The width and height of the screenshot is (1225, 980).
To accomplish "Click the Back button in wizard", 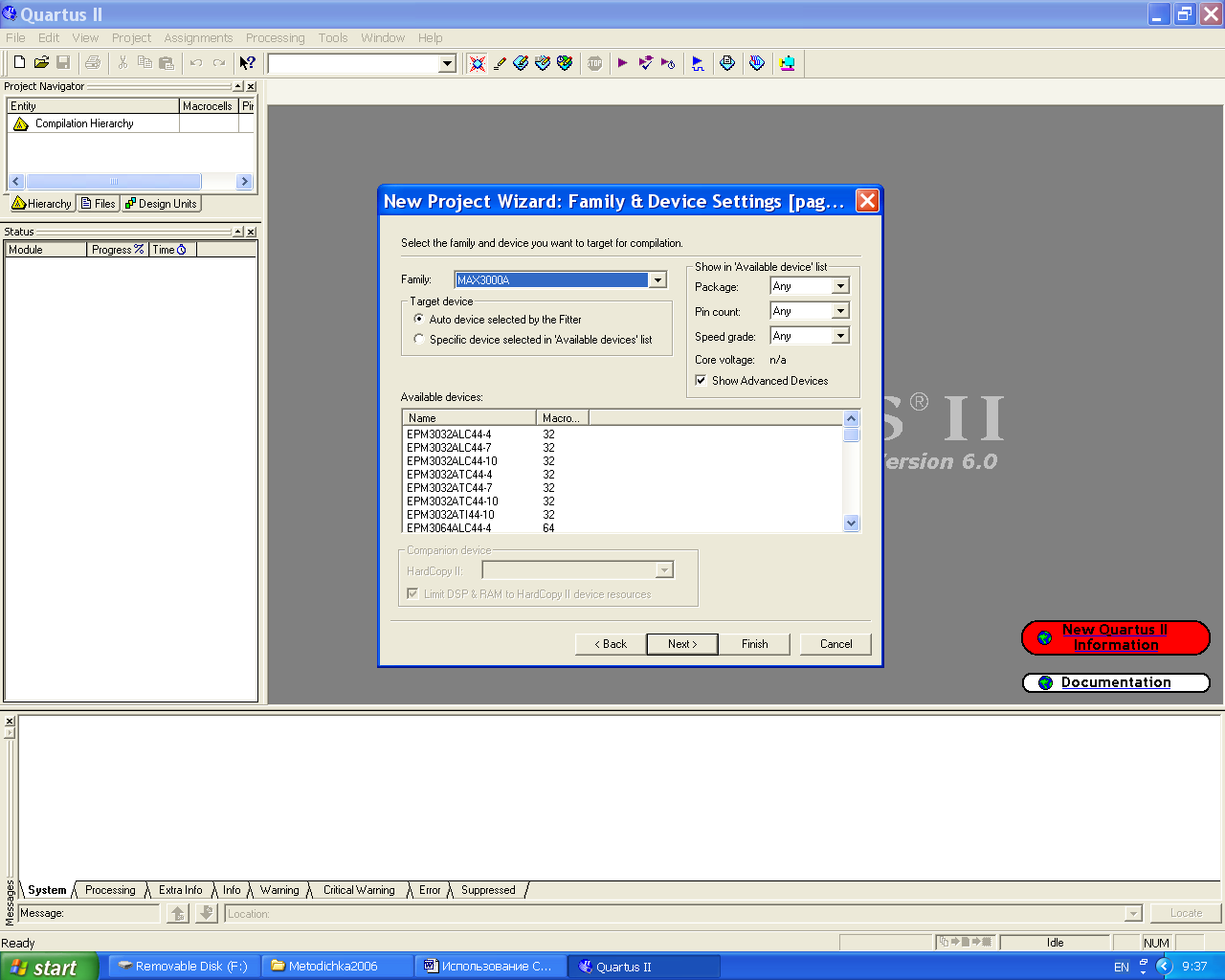I will (611, 644).
